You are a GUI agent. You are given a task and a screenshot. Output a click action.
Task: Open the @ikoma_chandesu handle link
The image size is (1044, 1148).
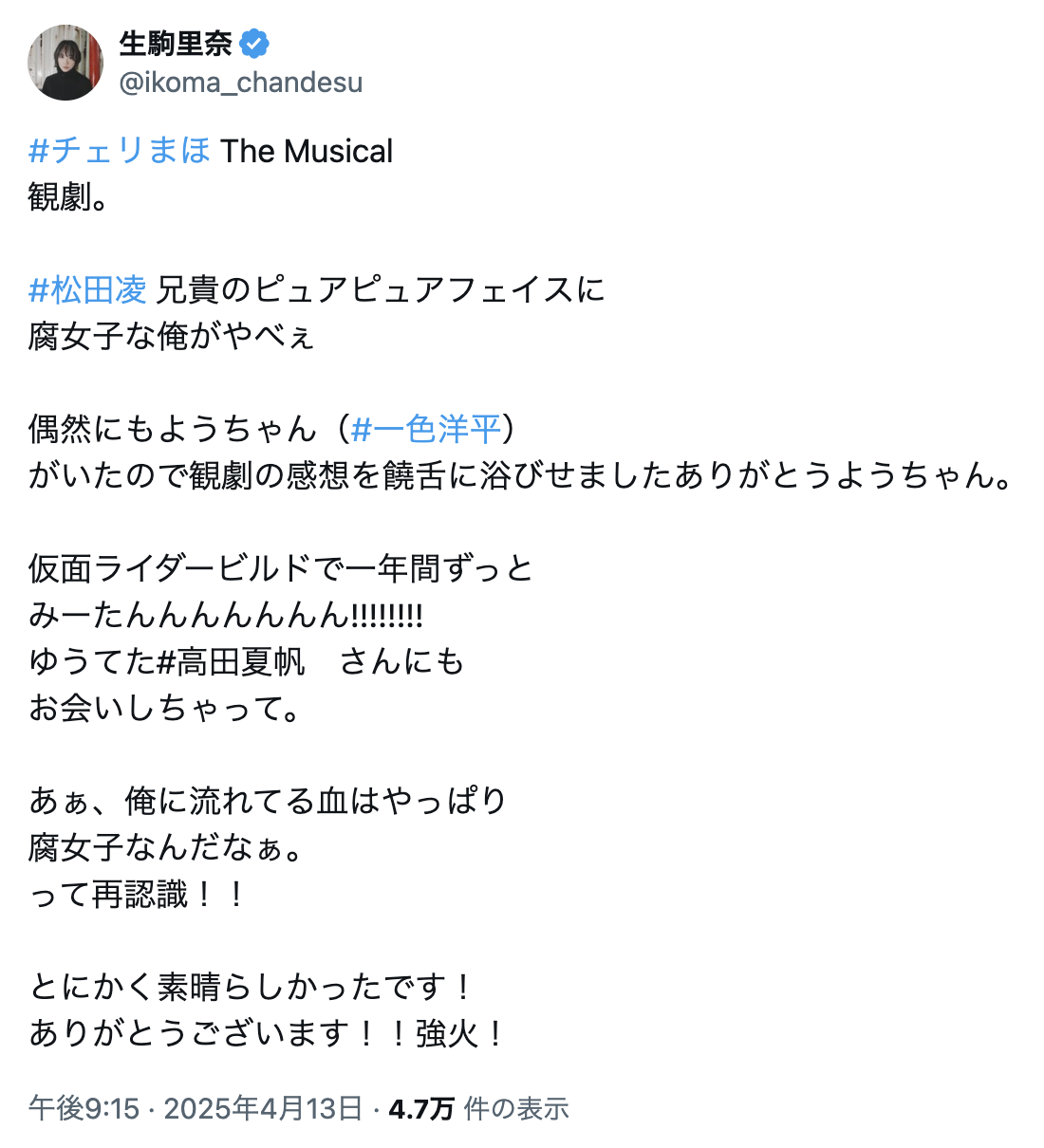coord(241,83)
